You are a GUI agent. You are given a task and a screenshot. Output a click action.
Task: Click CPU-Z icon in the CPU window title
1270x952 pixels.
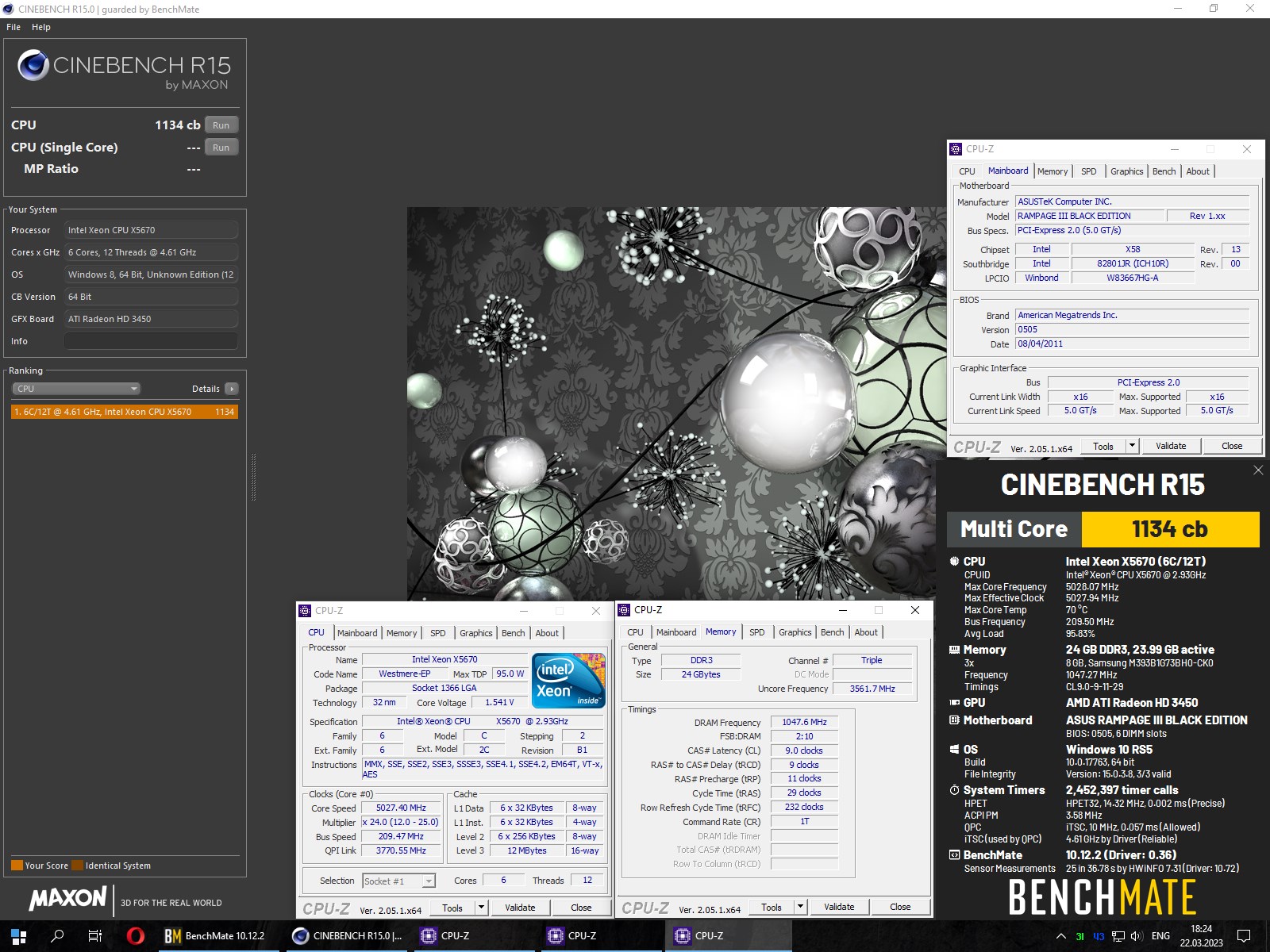coord(305,611)
